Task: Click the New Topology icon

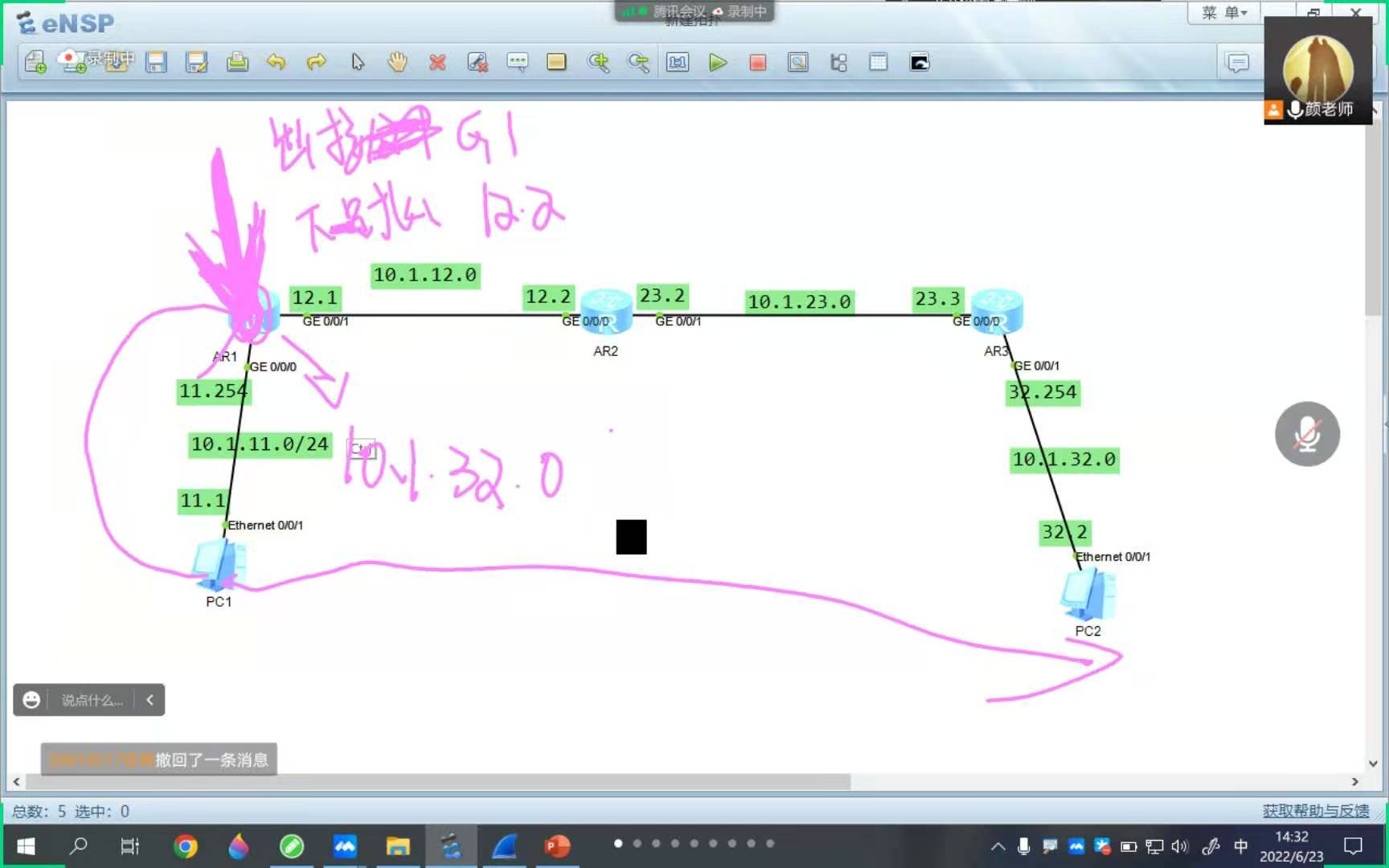Action: pos(35,62)
